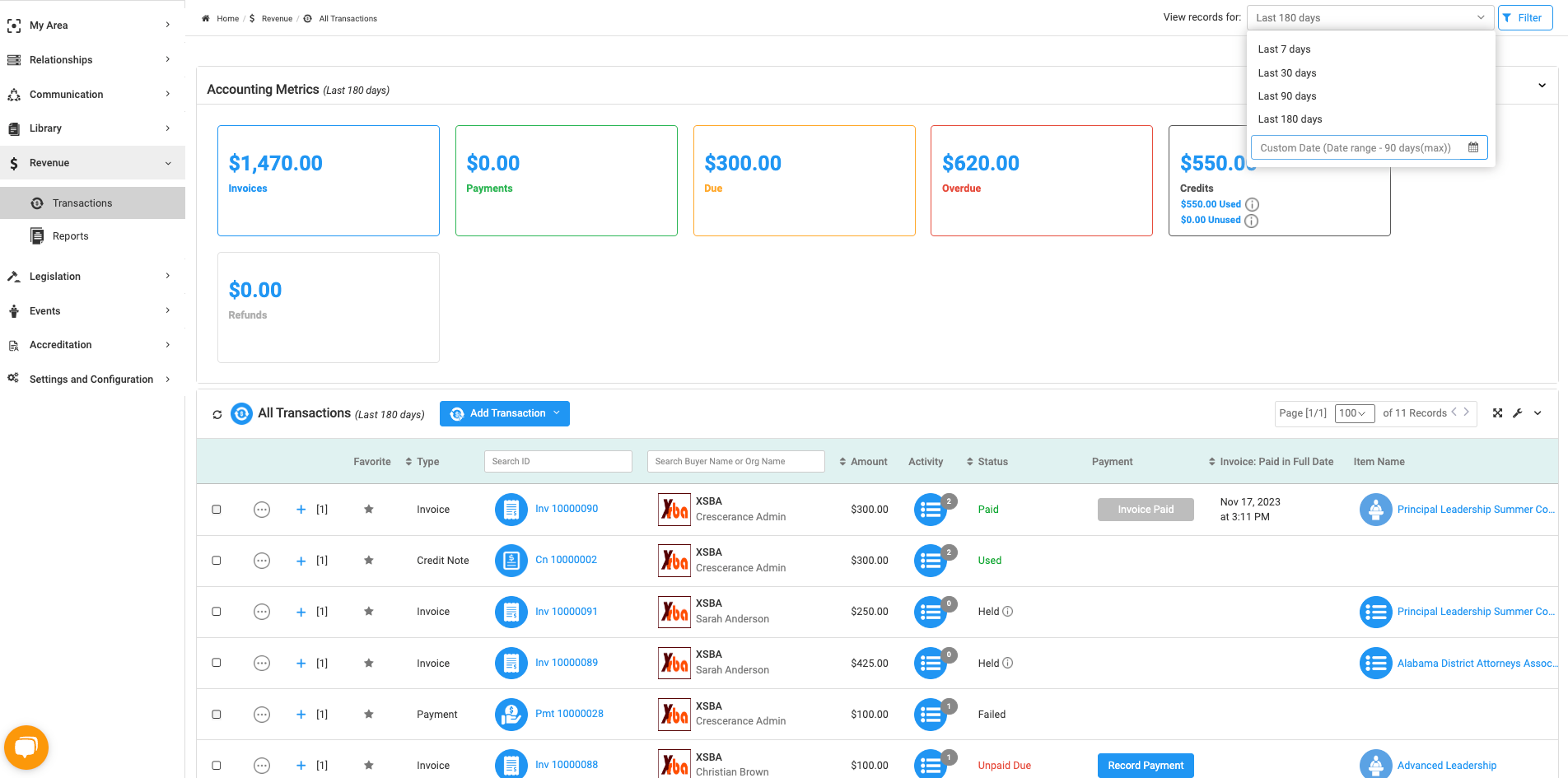Open the Advanced Leadership item link
The width and height of the screenshot is (1568, 778).
1447,766
